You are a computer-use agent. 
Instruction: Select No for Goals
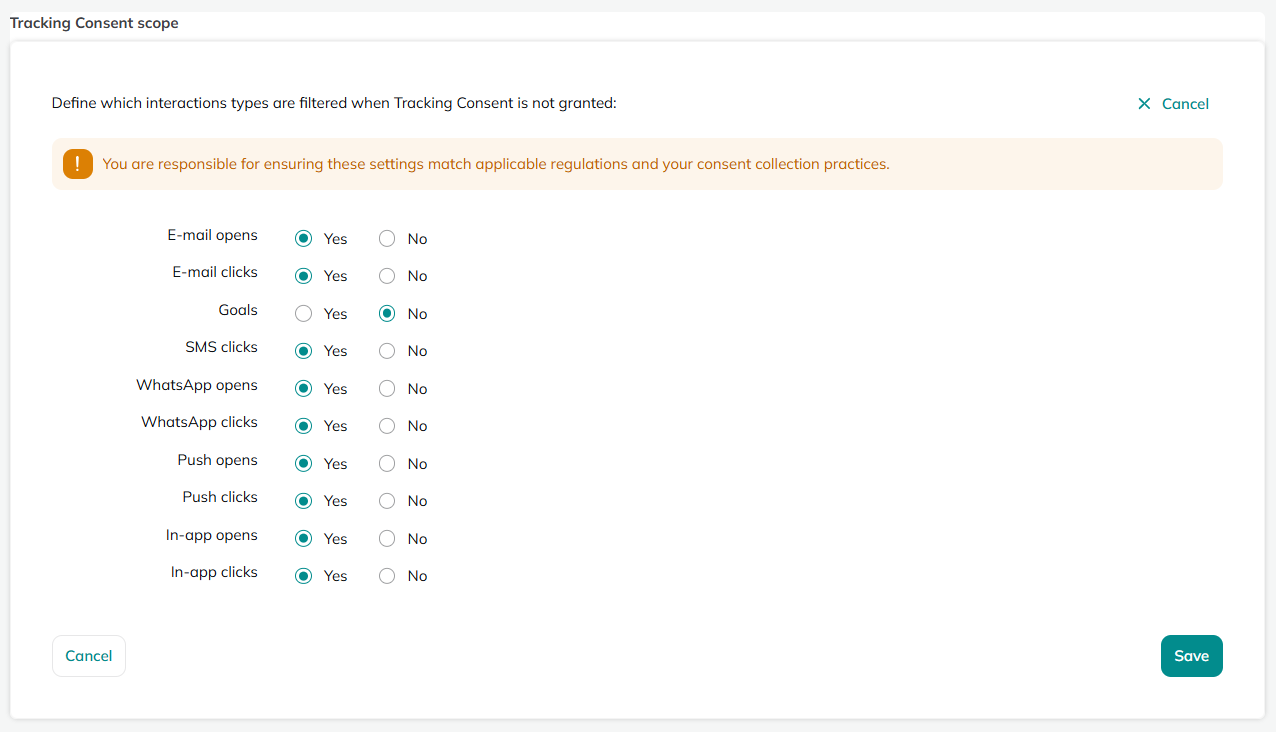[x=387, y=313]
